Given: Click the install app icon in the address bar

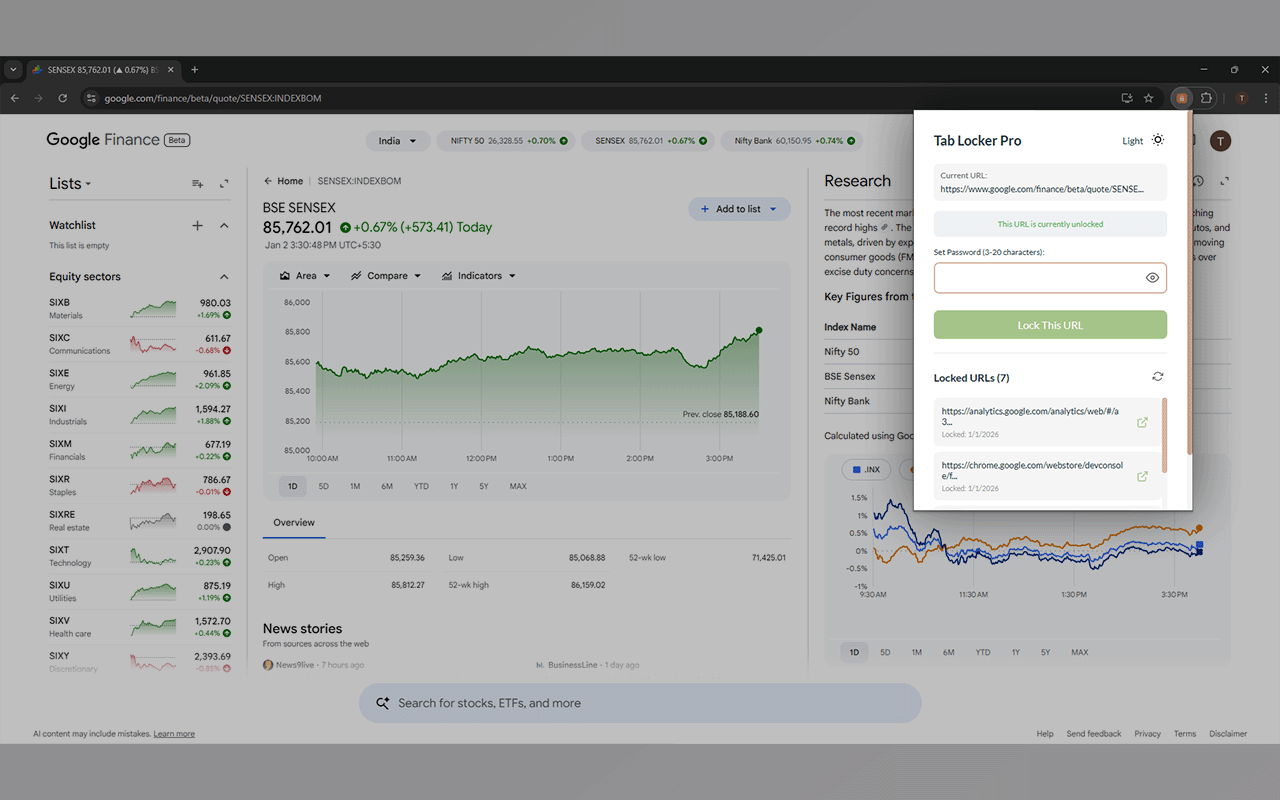Looking at the screenshot, I should (x=1127, y=98).
